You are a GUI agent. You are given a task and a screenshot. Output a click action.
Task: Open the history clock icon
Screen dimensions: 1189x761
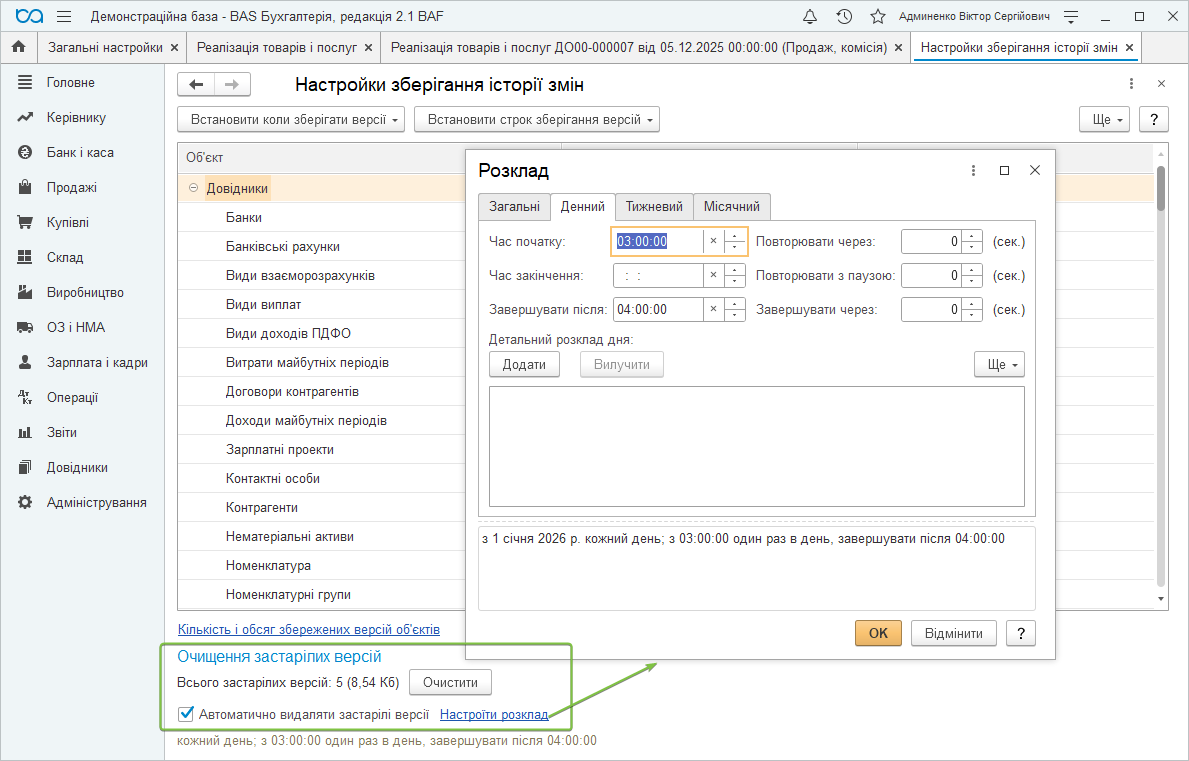pyautogui.click(x=844, y=17)
